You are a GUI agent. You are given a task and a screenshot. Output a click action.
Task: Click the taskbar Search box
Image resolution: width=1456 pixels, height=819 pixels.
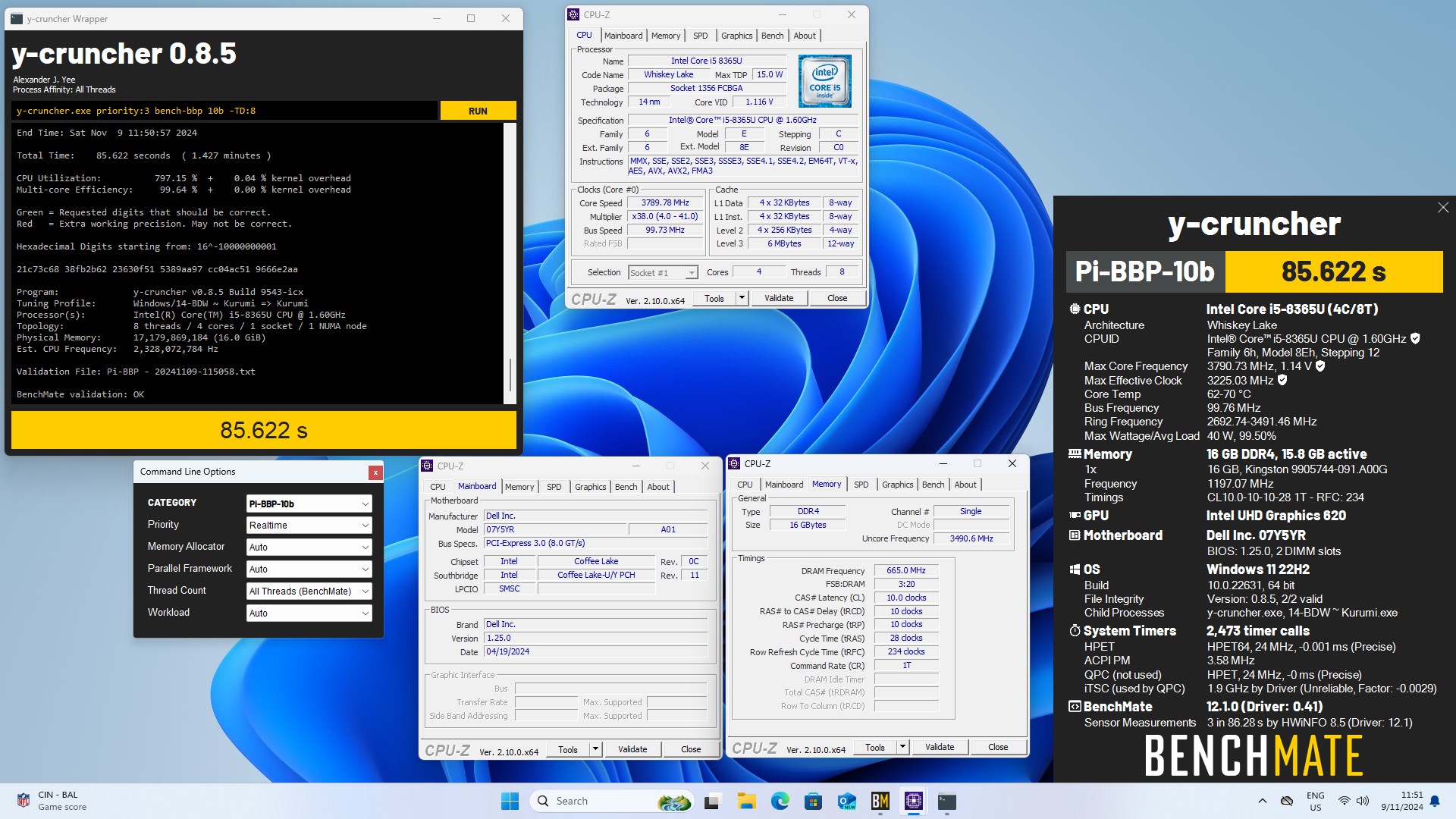pyautogui.click(x=613, y=801)
